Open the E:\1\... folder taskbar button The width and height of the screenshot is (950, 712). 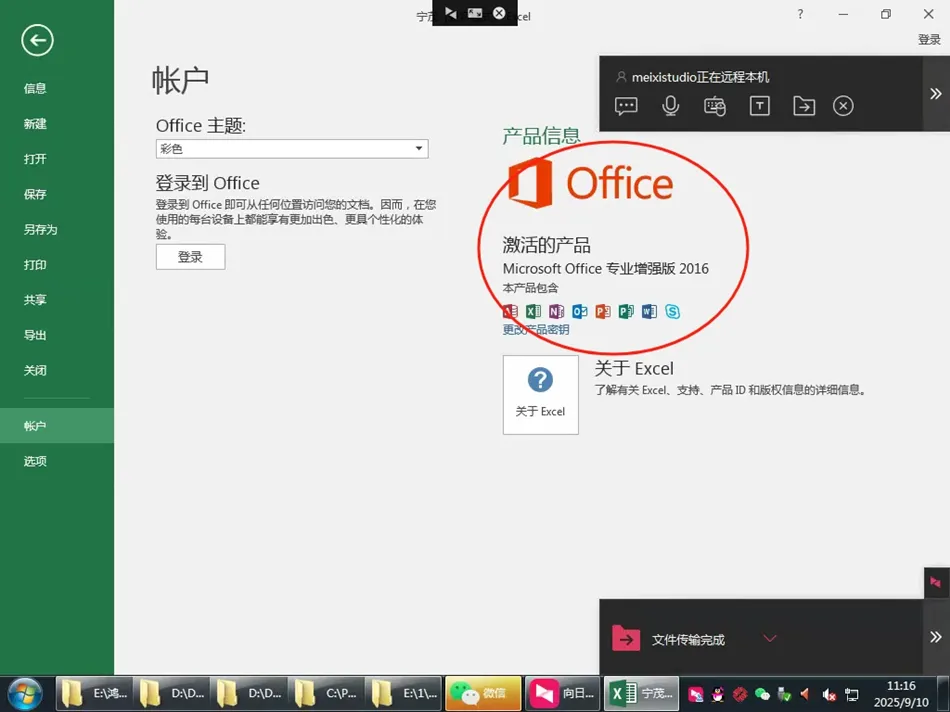[x=405, y=693]
